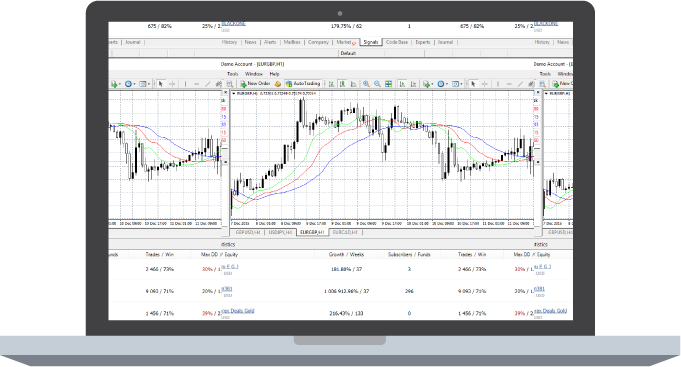Toggle chart shift icon
The image size is (681, 367).
coord(413,84)
